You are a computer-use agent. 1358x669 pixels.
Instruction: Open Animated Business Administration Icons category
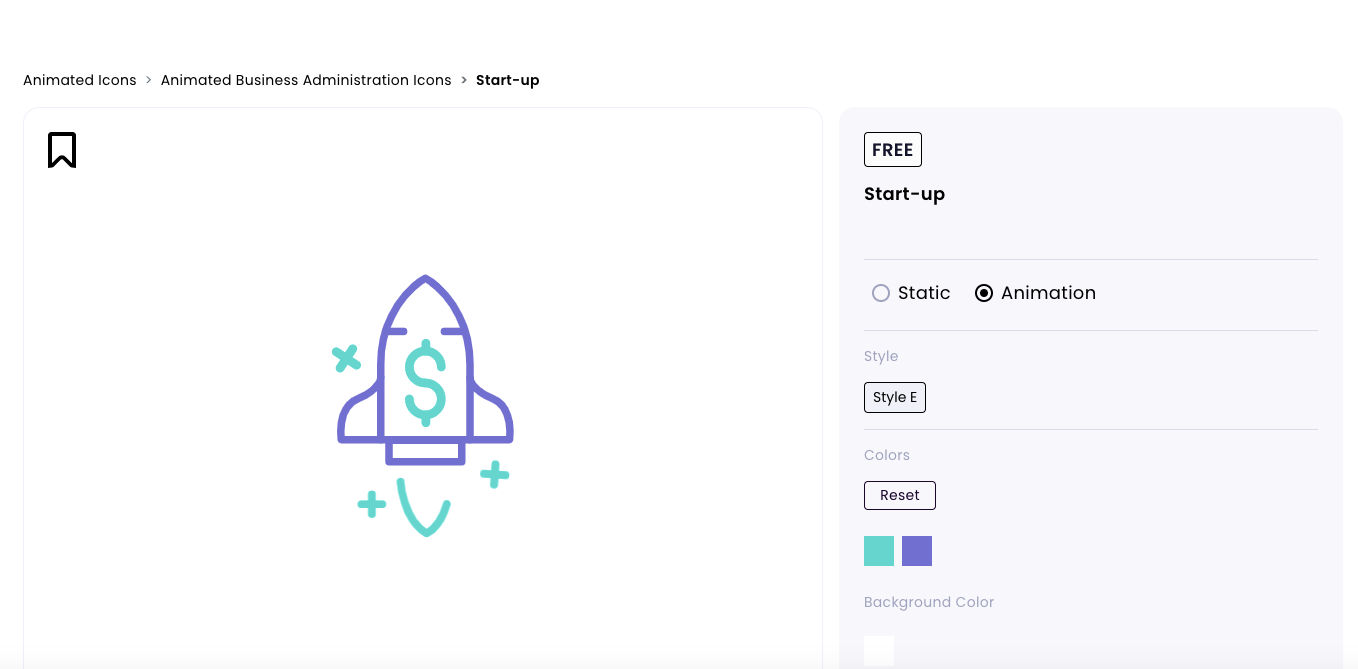(x=306, y=80)
